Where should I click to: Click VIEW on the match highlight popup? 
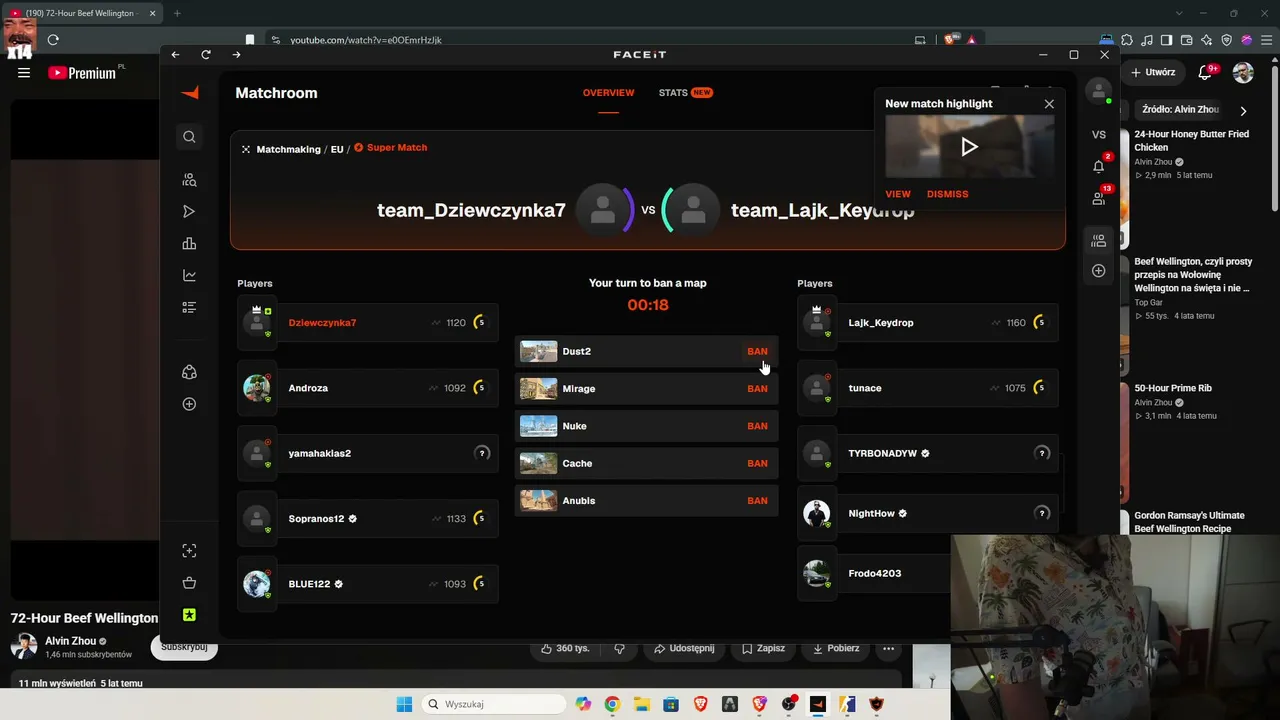pos(898,194)
